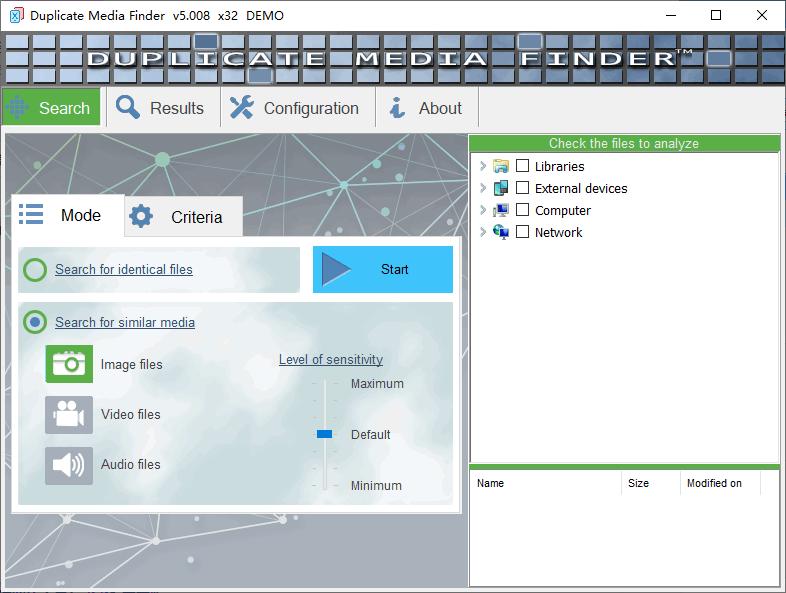Open the About tab
The image size is (786, 593).
point(427,107)
